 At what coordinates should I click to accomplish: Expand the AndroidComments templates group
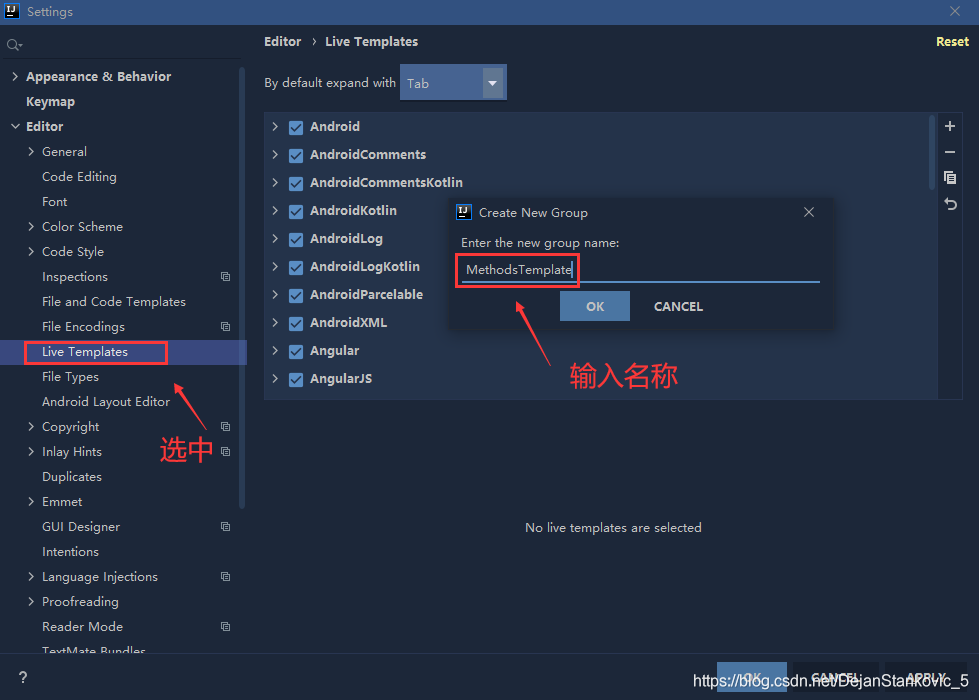click(275, 154)
